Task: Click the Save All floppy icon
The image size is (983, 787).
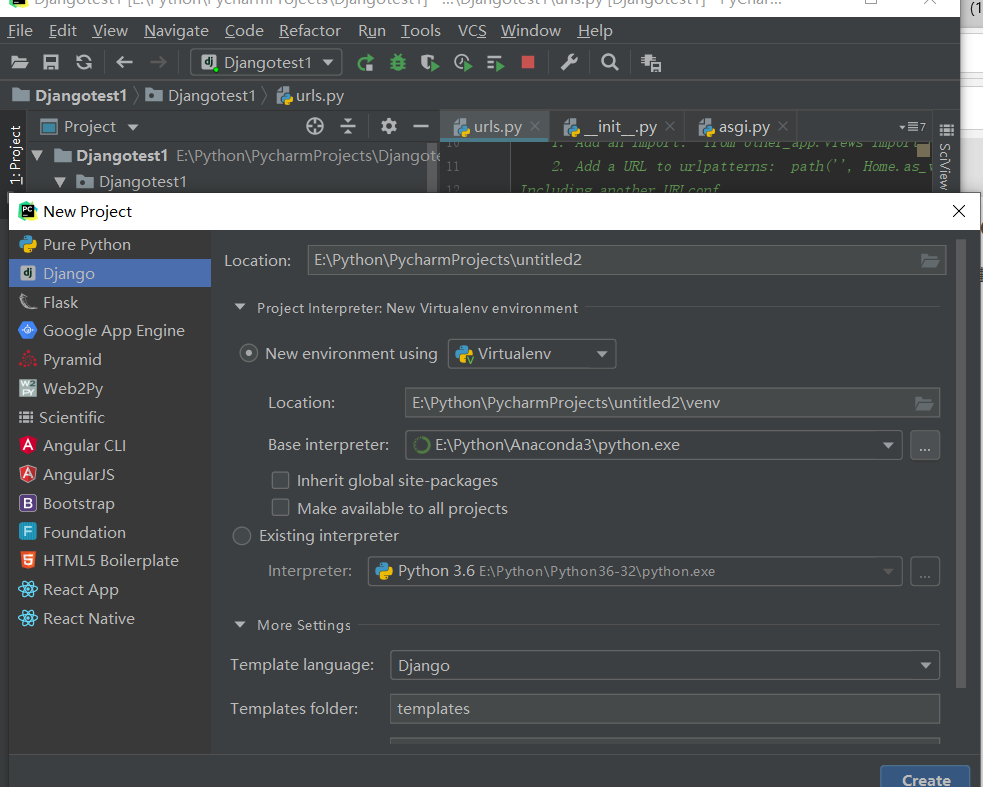Action: [x=51, y=62]
